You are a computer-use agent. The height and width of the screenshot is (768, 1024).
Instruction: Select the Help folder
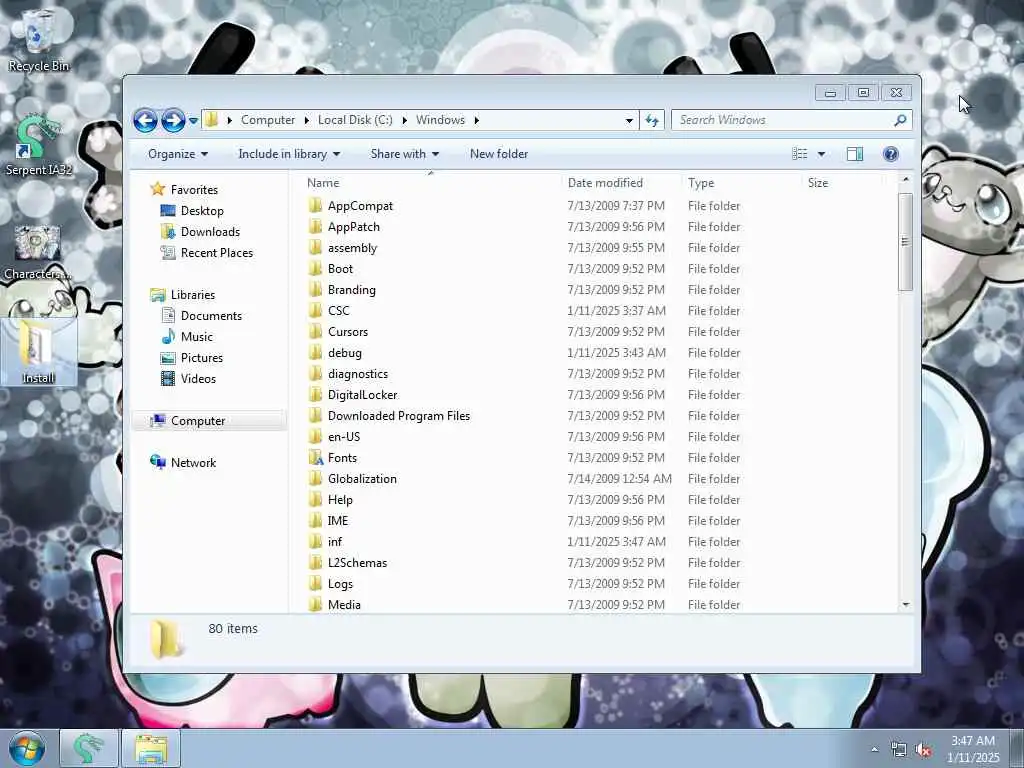coord(340,500)
